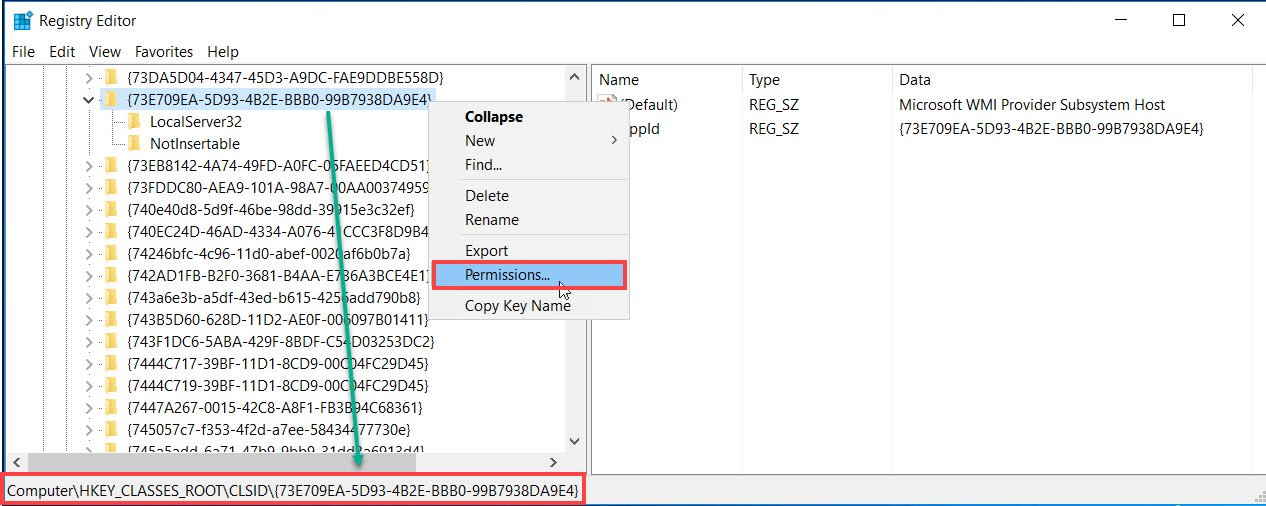Open the View menu
The height and width of the screenshot is (506, 1266).
105,51
